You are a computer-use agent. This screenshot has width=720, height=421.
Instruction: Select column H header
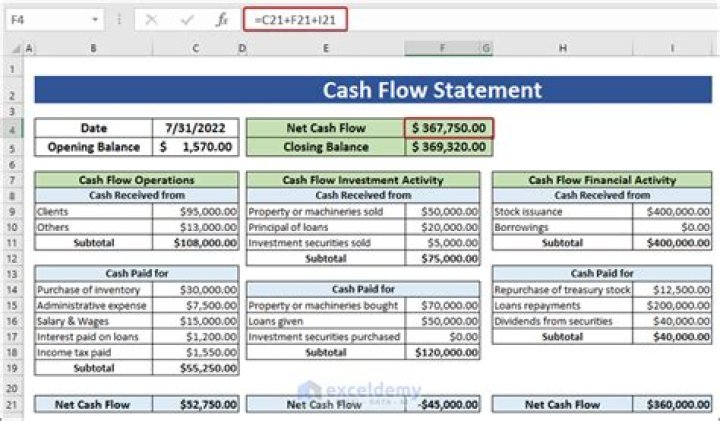tap(562, 48)
